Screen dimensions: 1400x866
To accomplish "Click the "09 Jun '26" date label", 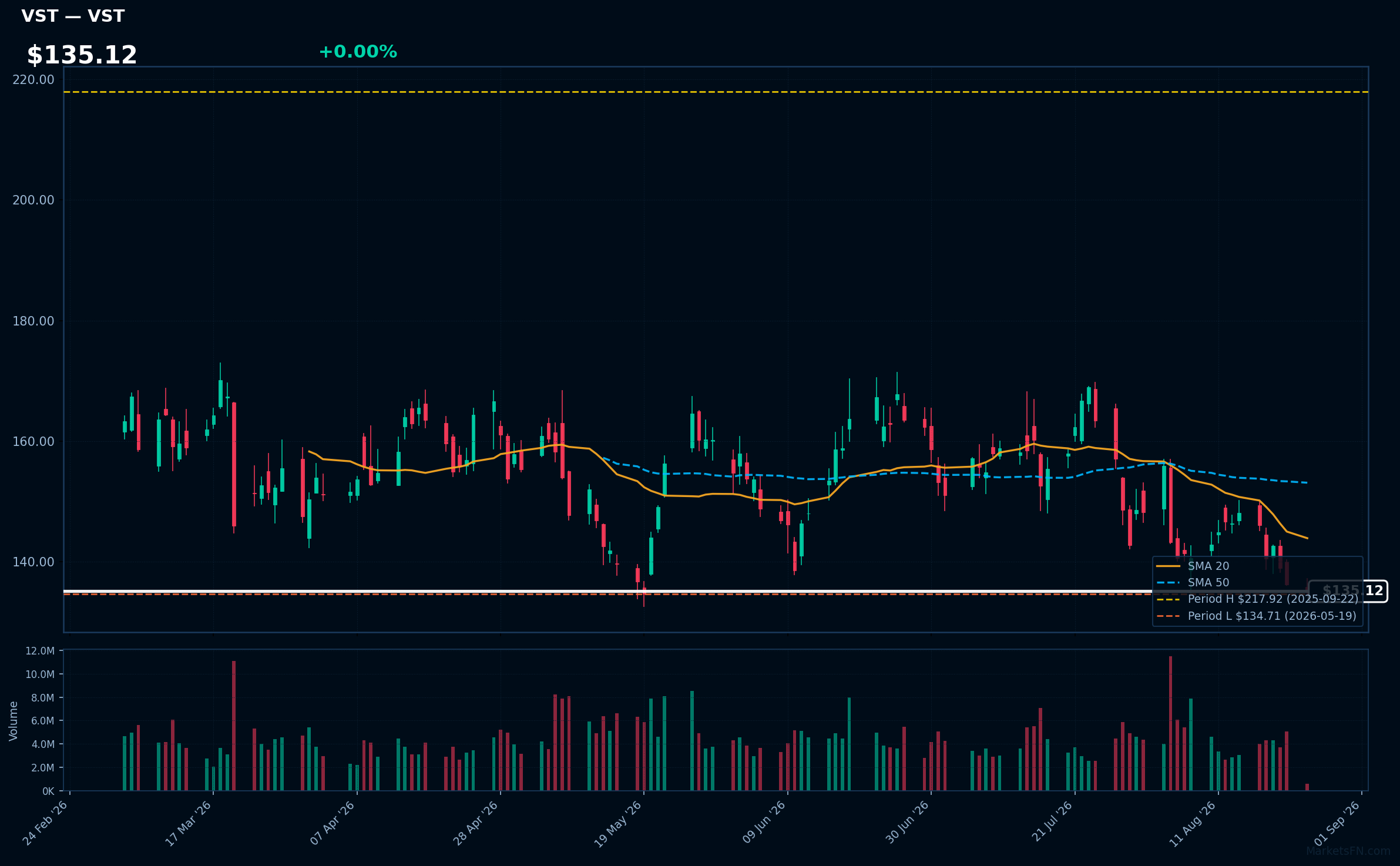I will (764, 822).
